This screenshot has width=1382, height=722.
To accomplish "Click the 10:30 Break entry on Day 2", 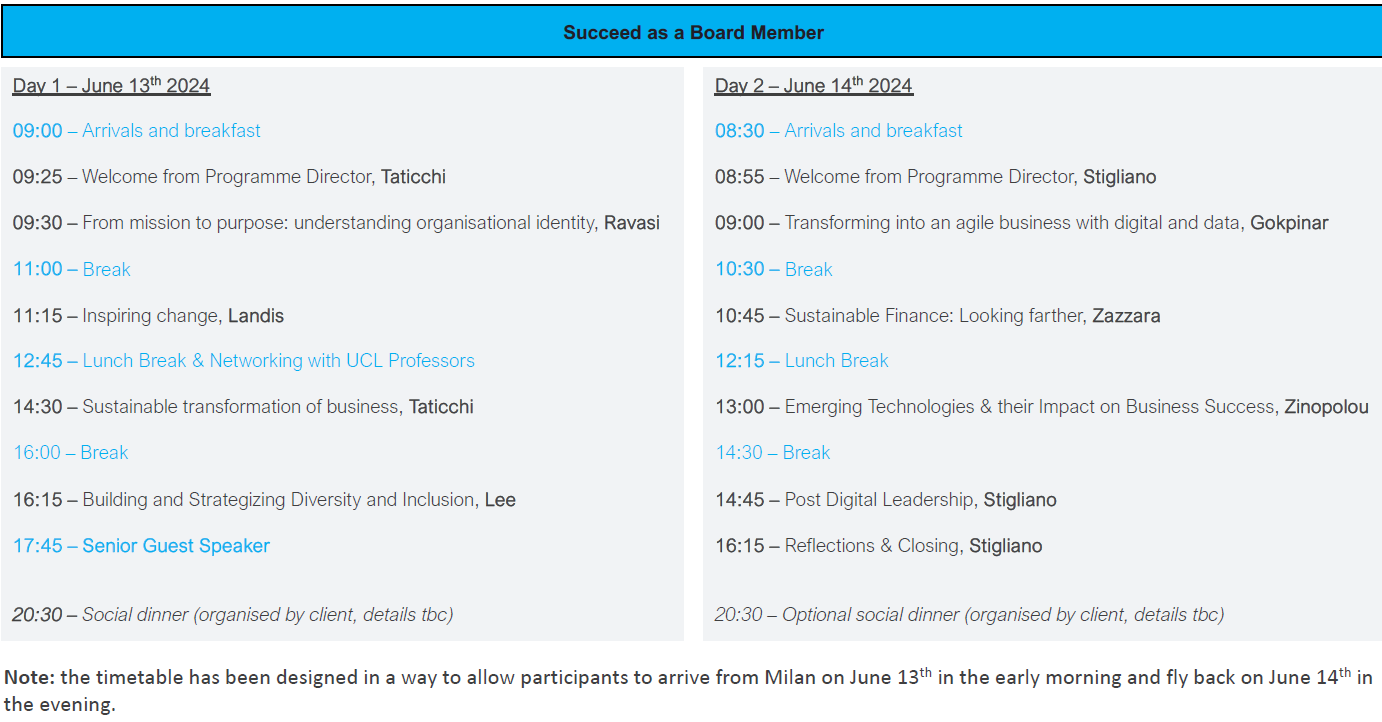I will (x=774, y=269).
